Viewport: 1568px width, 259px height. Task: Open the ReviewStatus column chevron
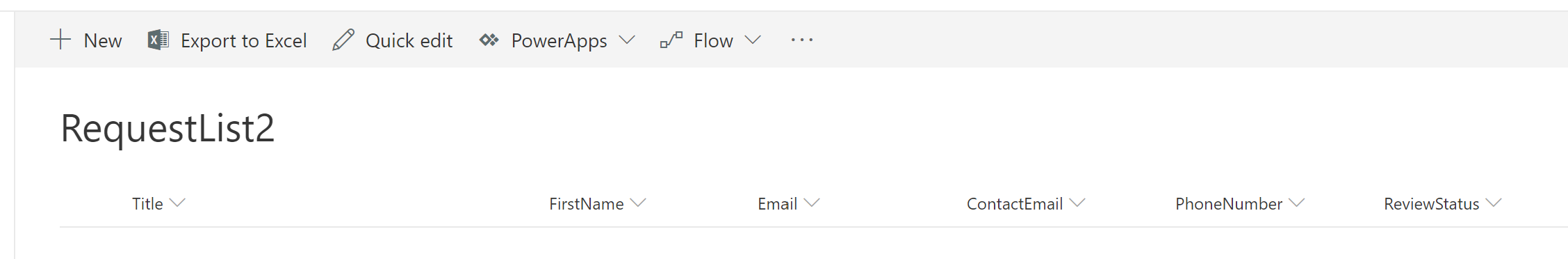point(1494,203)
